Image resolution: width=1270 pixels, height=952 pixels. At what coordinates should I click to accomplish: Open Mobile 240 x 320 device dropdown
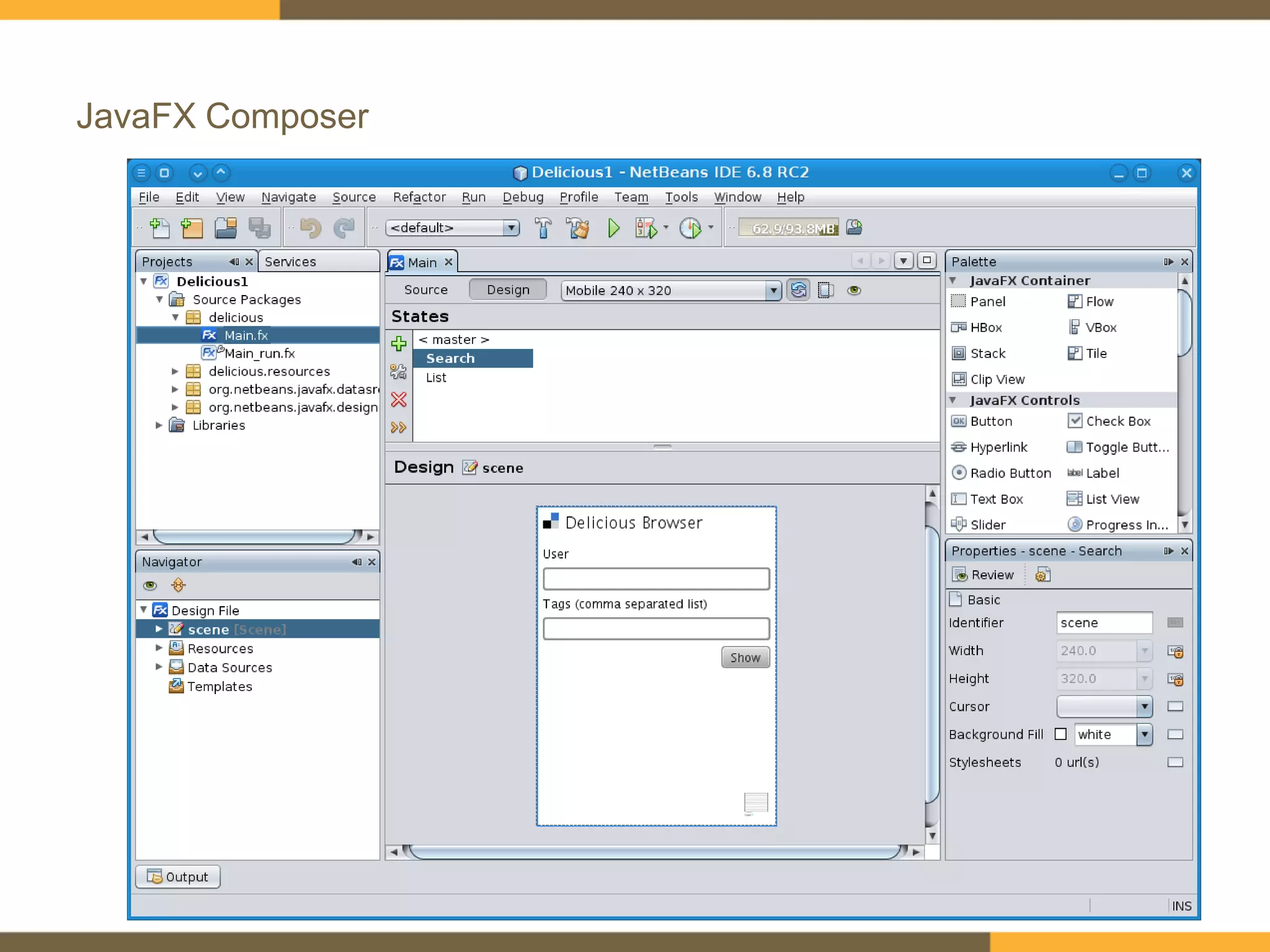point(773,290)
